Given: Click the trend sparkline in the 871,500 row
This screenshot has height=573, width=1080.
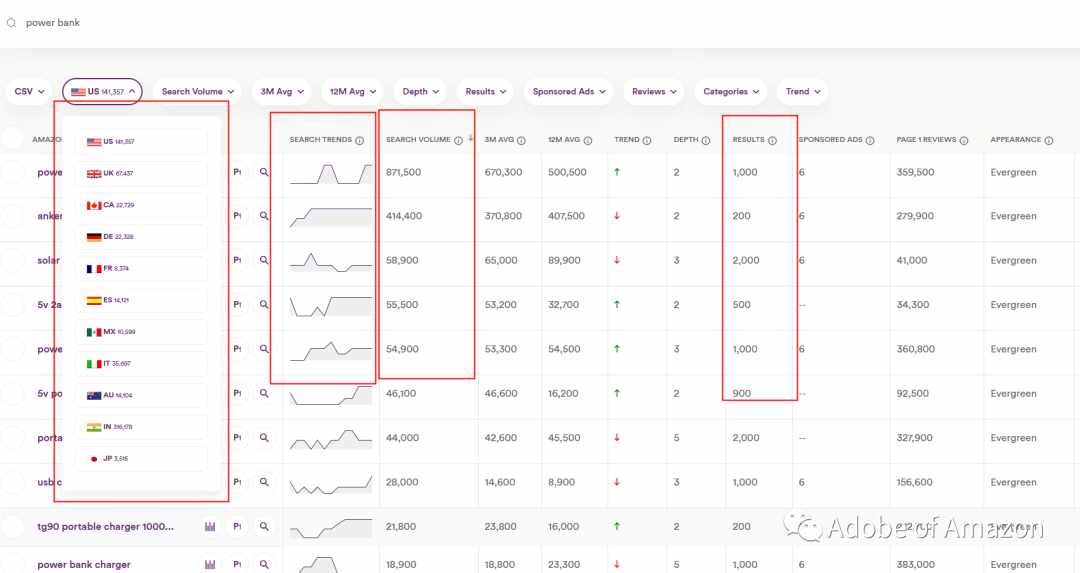Looking at the screenshot, I should point(331,174).
